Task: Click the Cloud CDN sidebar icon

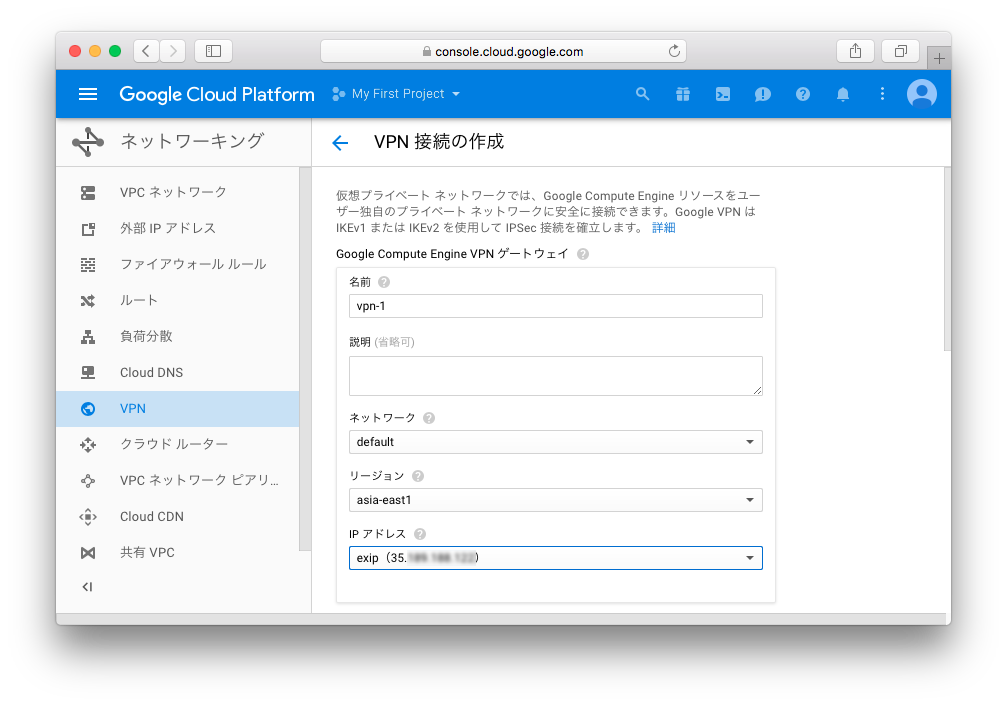Action: 88,517
